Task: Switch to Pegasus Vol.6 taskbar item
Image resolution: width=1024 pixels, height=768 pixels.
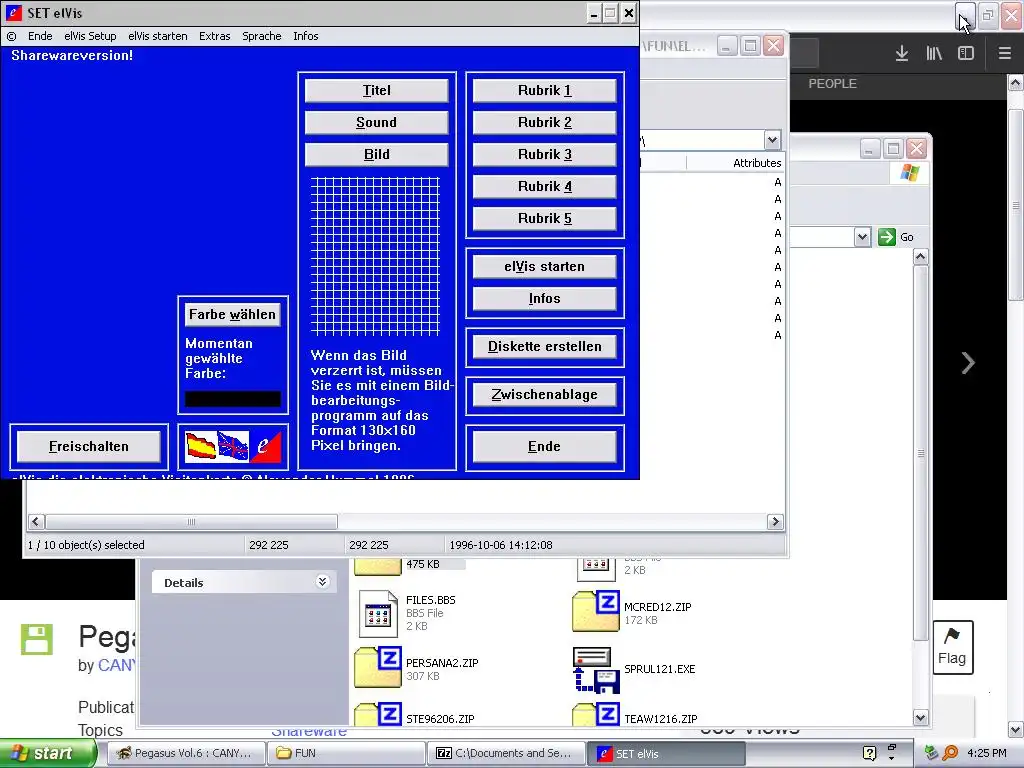Action: click(x=185, y=753)
